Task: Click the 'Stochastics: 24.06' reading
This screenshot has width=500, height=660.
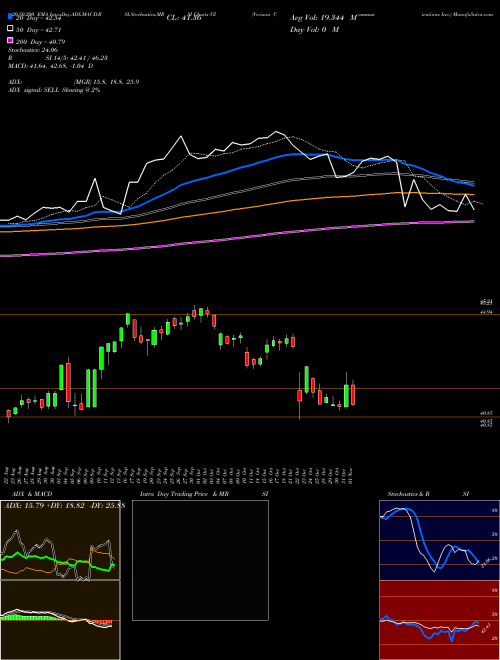Action: point(32,50)
